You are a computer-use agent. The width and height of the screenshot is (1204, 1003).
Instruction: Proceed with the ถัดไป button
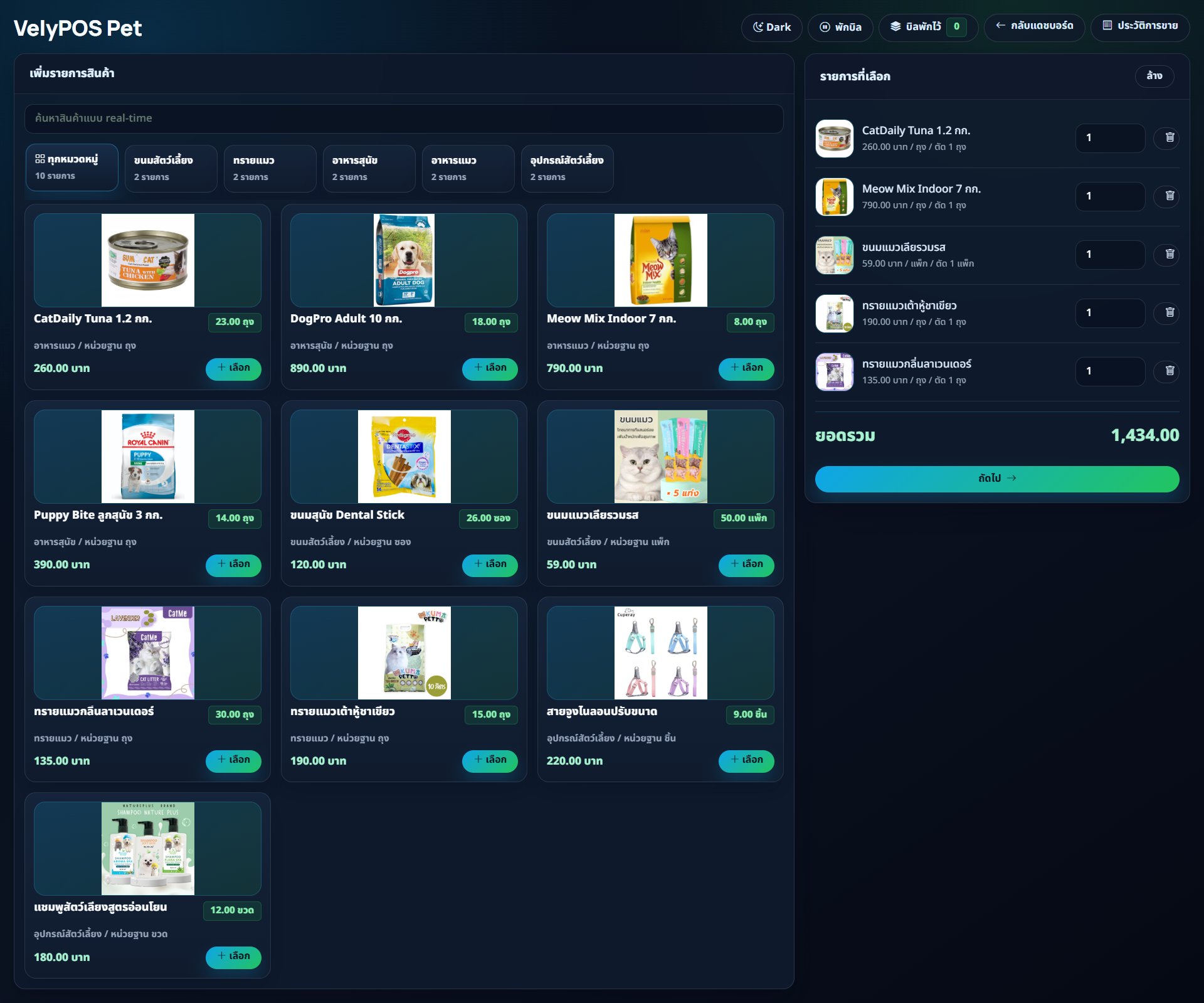point(997,479)
